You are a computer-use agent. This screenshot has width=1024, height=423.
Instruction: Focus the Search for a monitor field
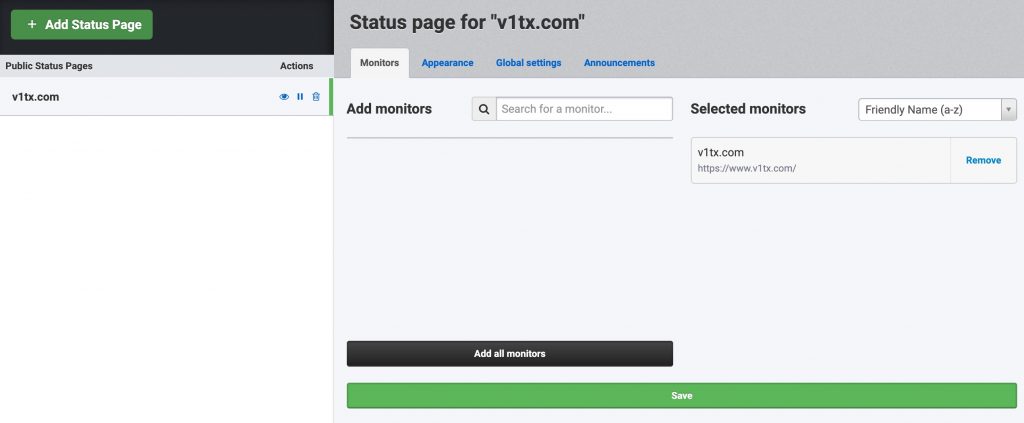tap(584, 109)
